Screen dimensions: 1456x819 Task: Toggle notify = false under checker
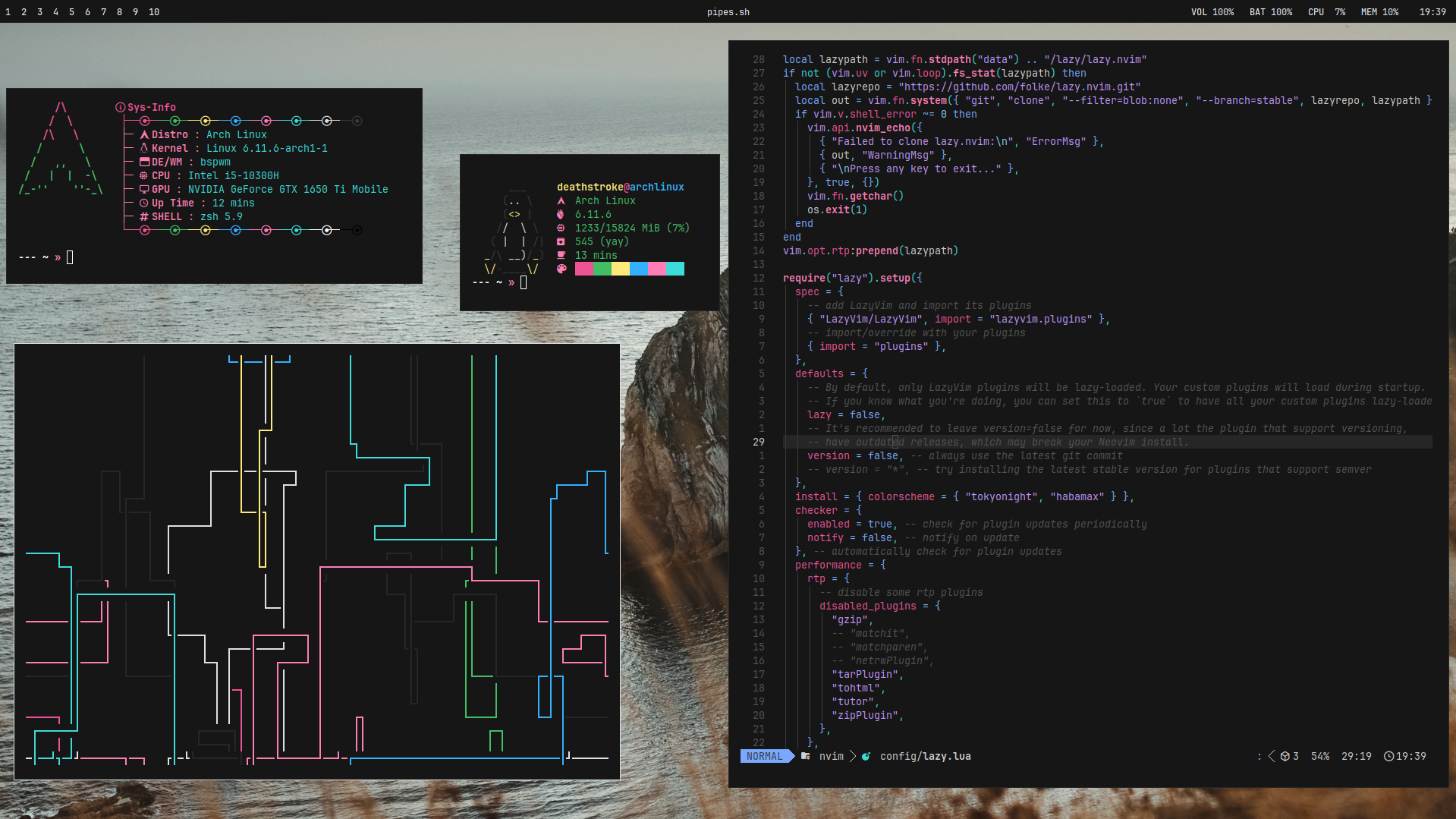877,537
